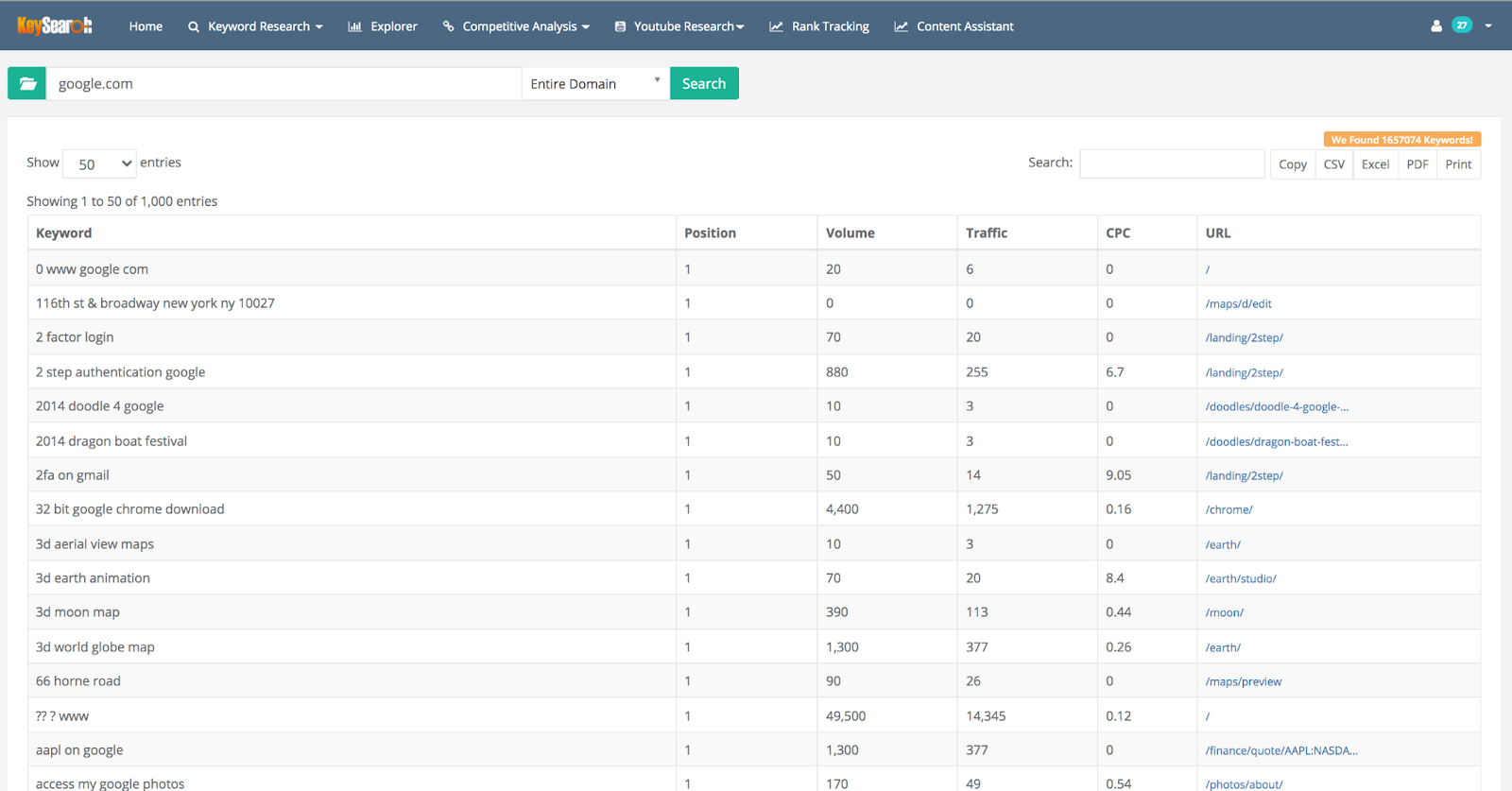Open the /chrome/ URL link

coord(1228,510)
